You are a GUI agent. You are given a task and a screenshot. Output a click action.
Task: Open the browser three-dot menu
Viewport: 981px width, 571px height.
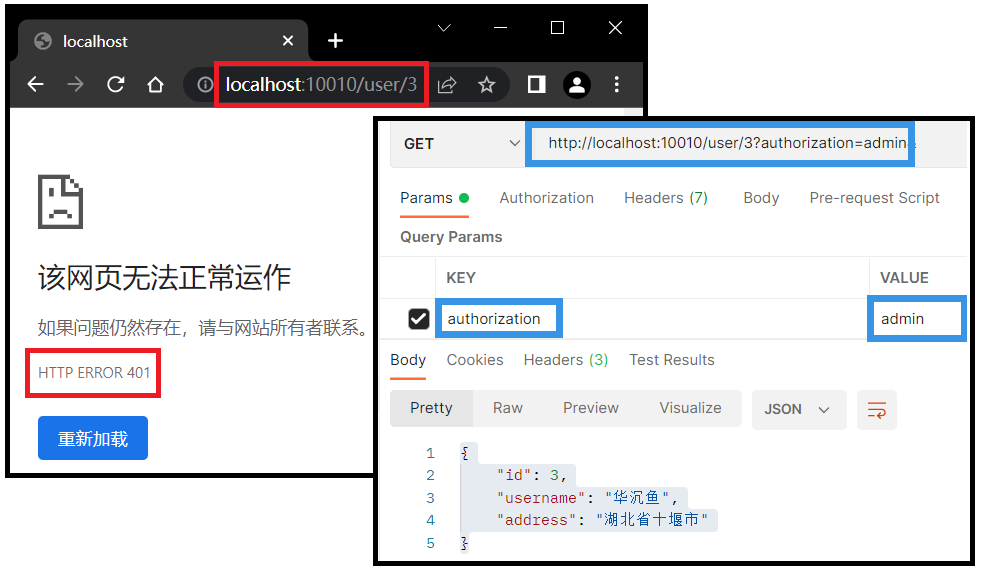616,84
